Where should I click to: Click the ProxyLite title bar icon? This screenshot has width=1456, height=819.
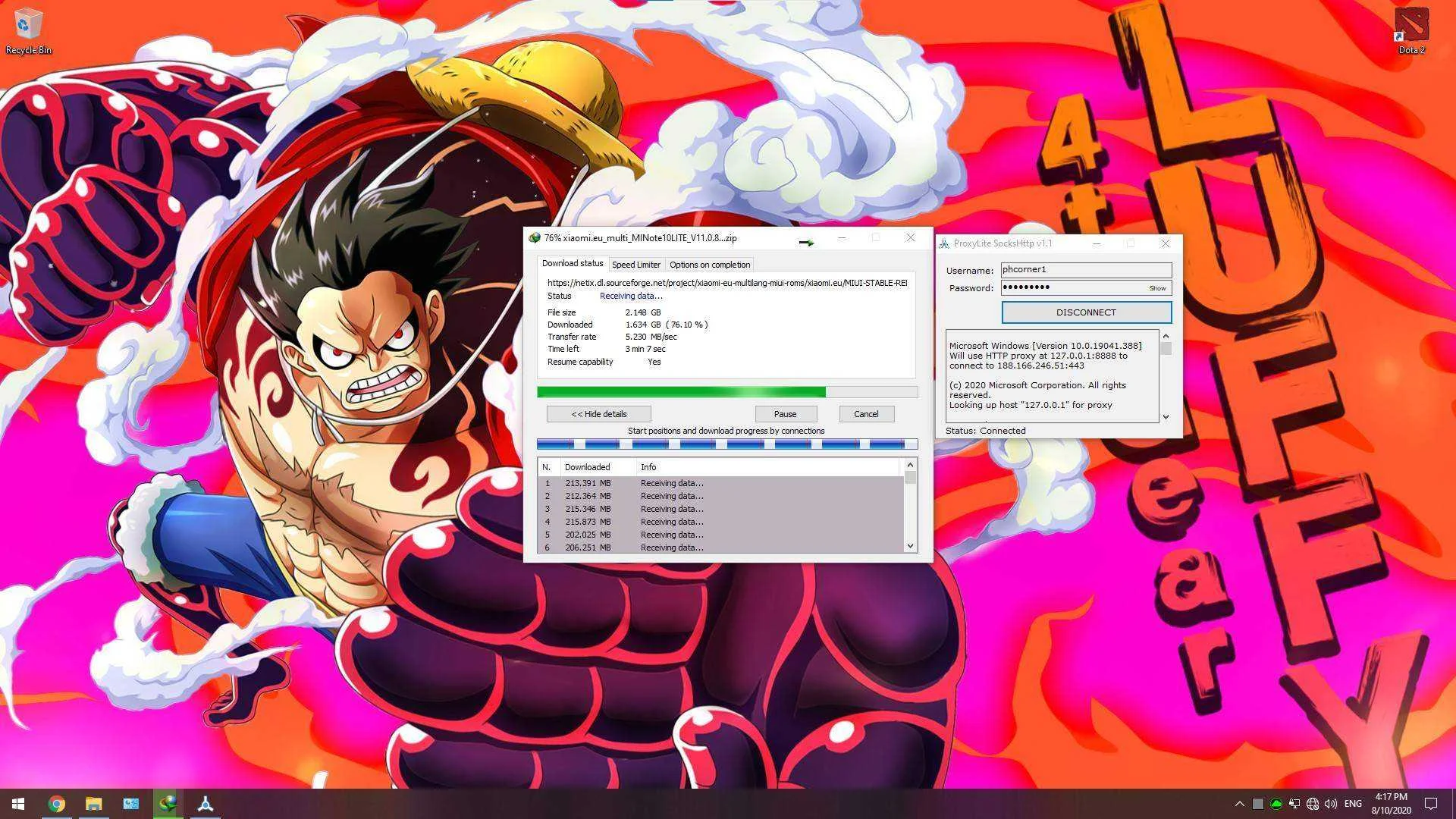click(944, 243)
